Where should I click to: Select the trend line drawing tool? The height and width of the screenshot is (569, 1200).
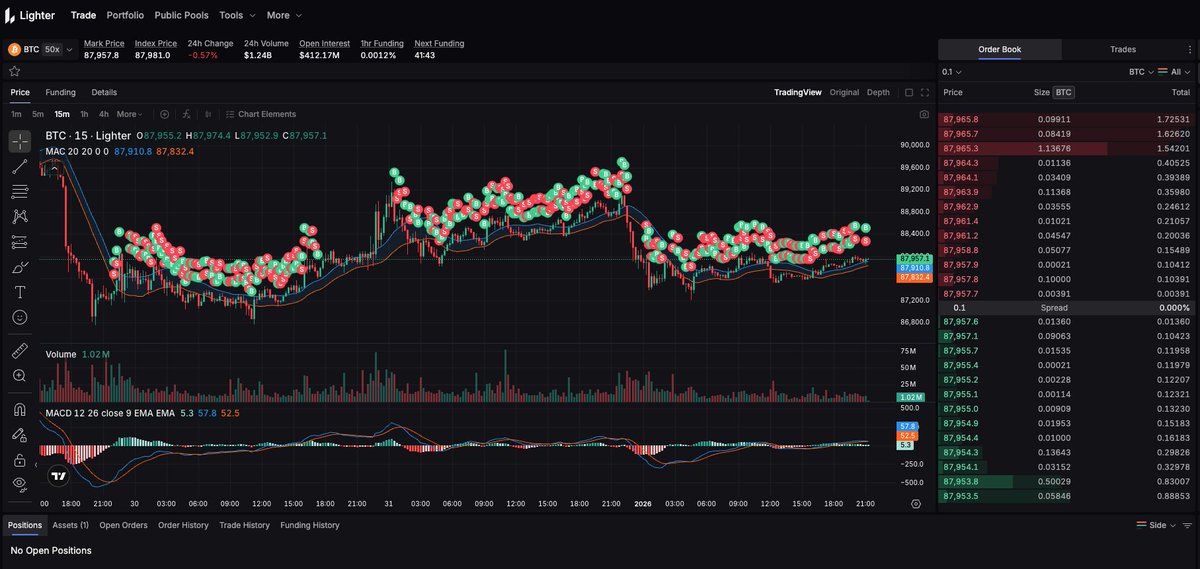point(19,166)
